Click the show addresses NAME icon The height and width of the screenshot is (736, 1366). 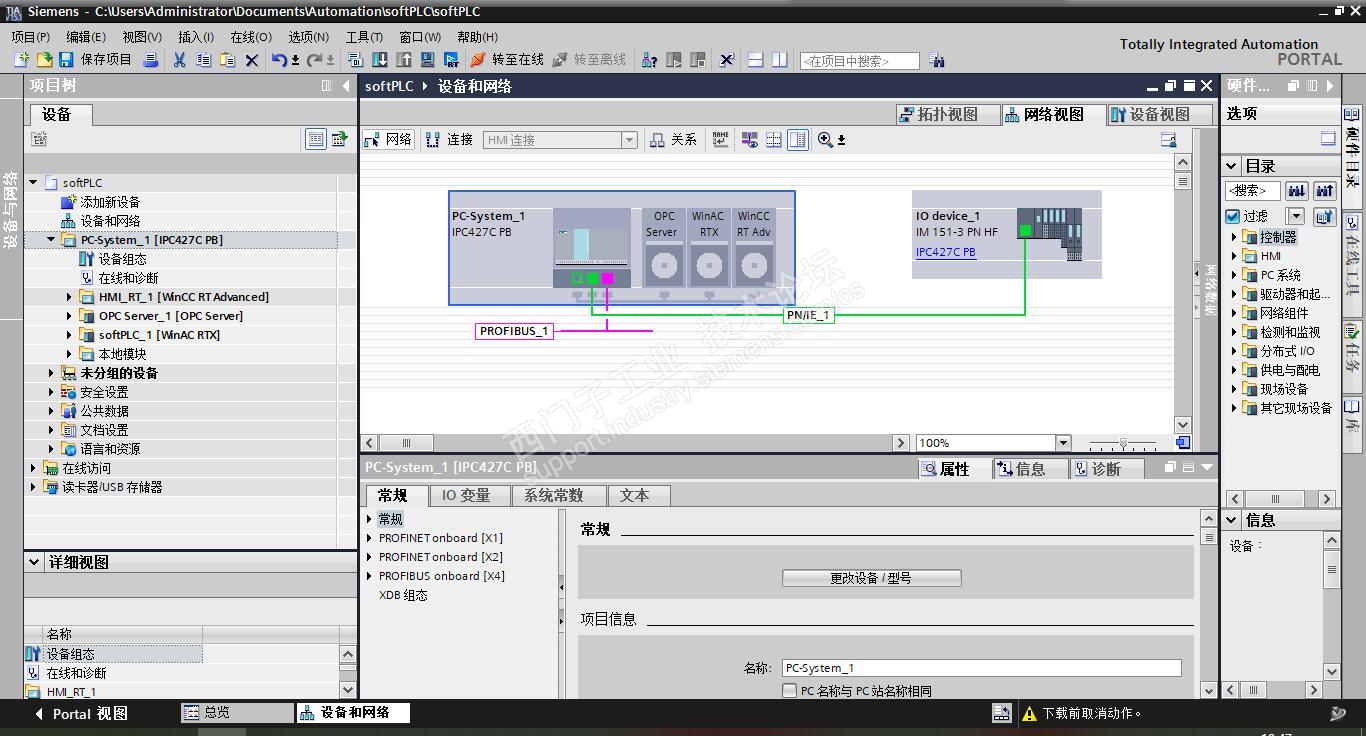(721, 140)
